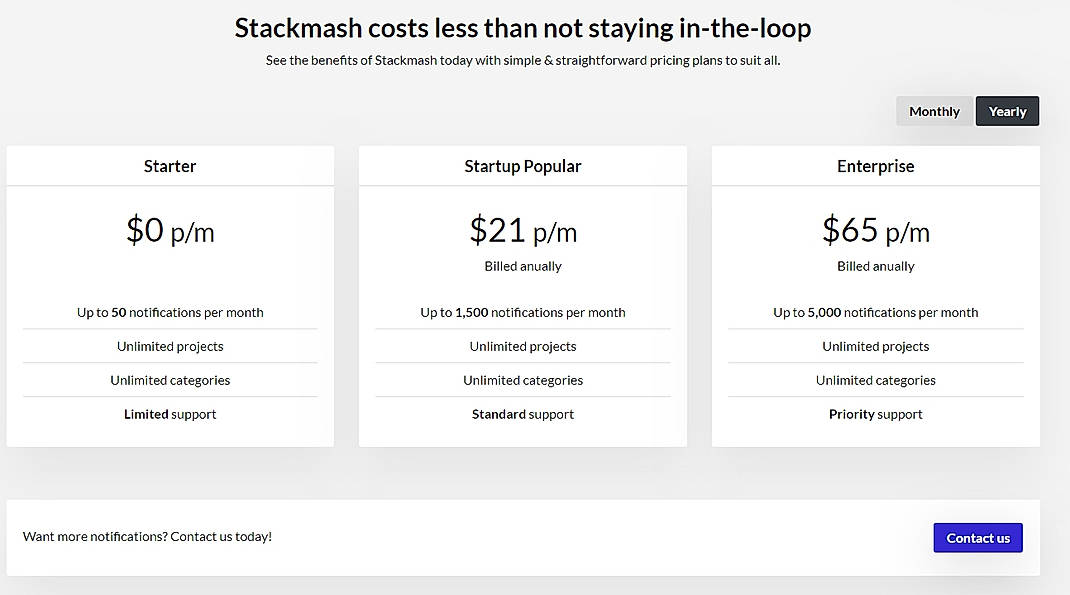Click the Contact us button
Screen dimensions: 1070x595
click(x=977, y=537)
